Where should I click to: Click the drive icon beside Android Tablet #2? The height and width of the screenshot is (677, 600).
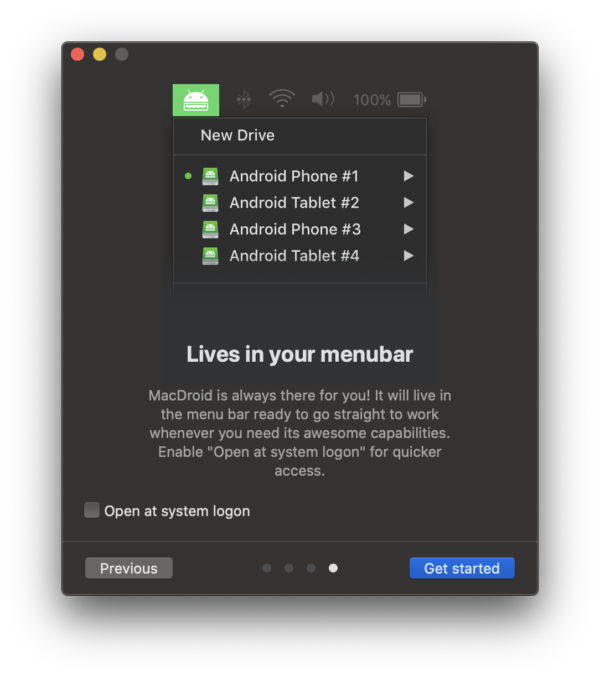click(x=210, y=203)
